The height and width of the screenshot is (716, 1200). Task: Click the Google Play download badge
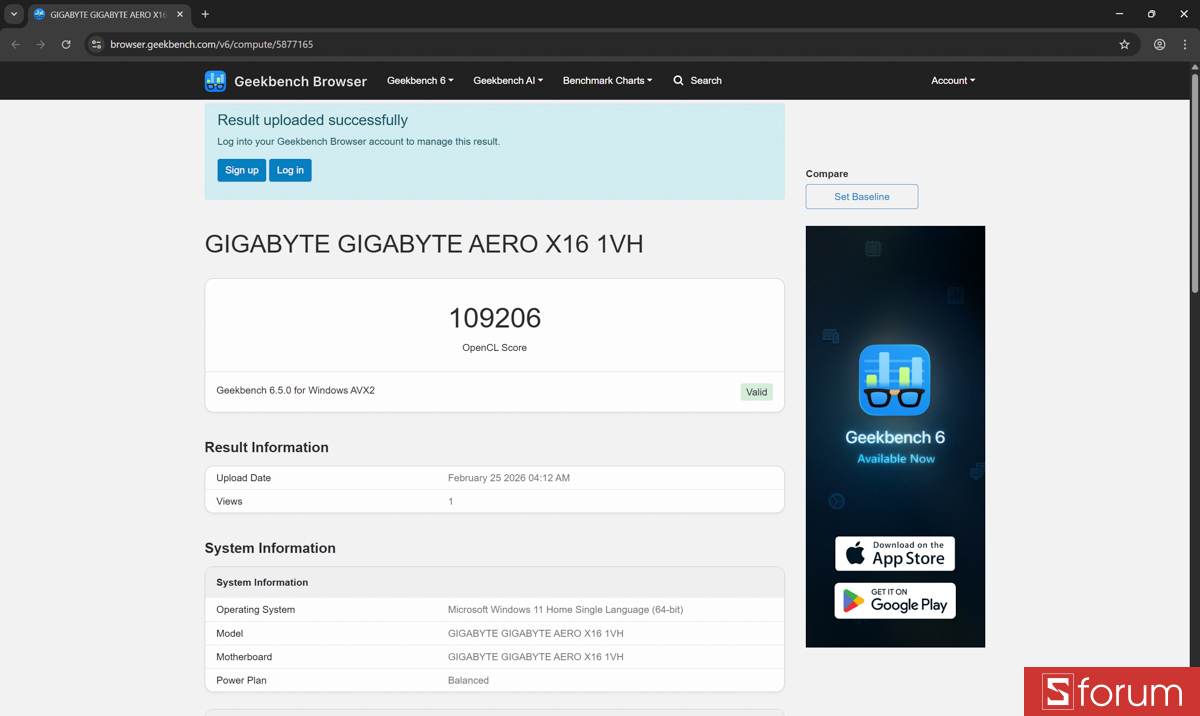click(x=894, y=600)
